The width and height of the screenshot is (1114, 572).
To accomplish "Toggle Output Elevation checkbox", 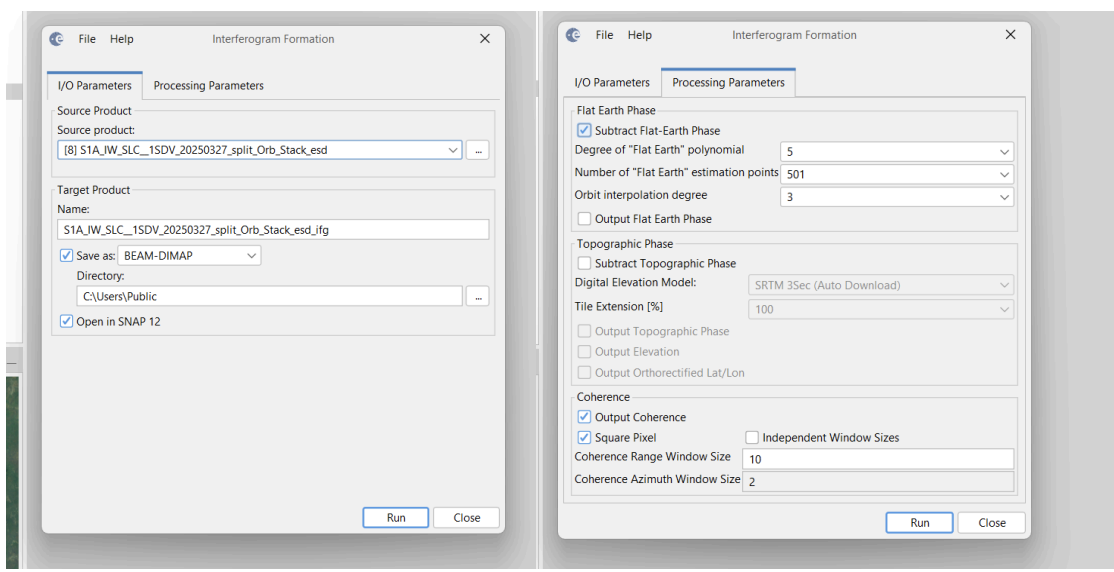I will point(584,352).
